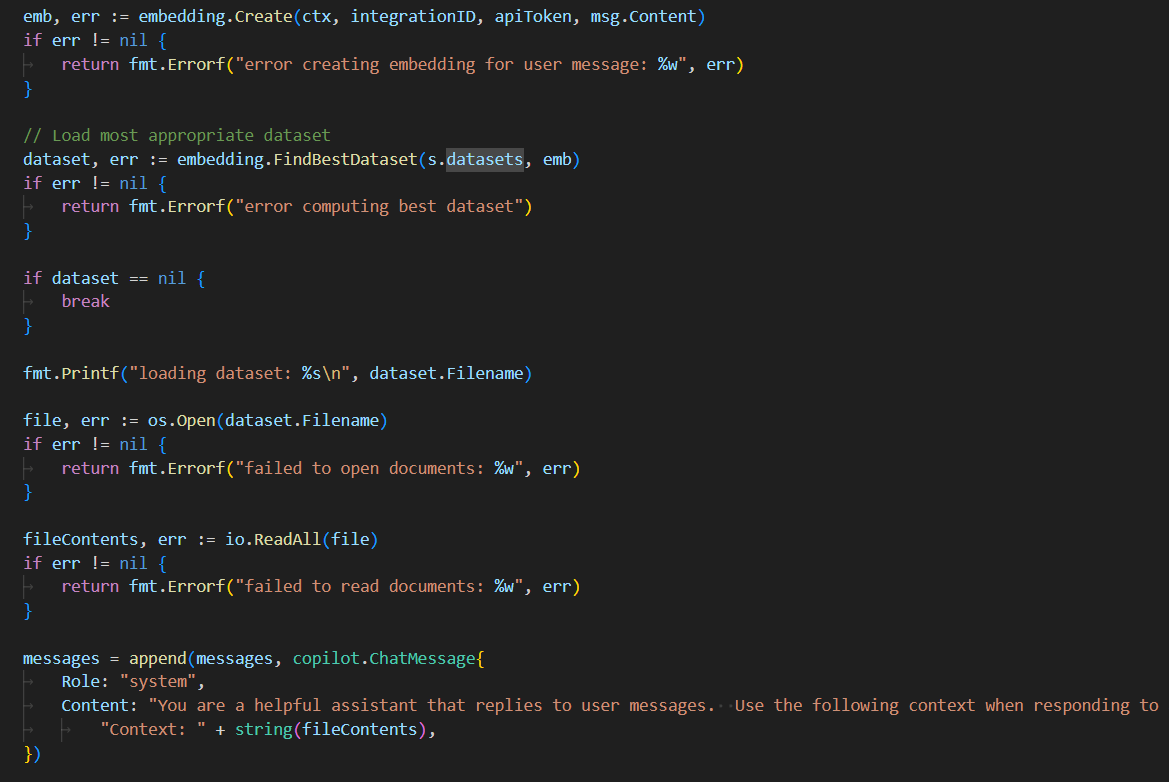This screenshot has height=782, width=1169.
Task: Click the string "failed to open documents: %w"
Action: (x=379, y=468)
